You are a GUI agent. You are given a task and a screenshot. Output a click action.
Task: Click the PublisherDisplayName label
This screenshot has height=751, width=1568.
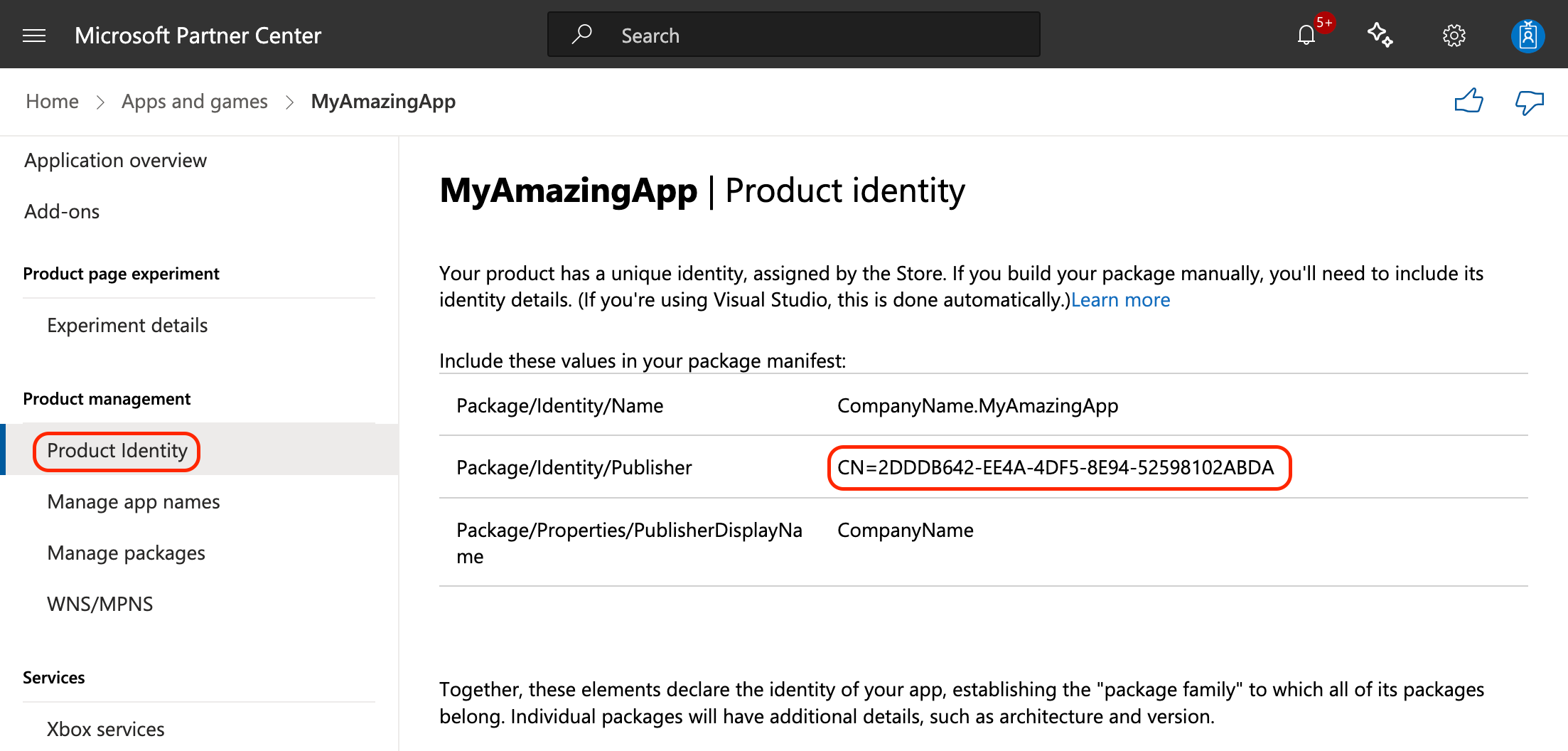(629, 543)
